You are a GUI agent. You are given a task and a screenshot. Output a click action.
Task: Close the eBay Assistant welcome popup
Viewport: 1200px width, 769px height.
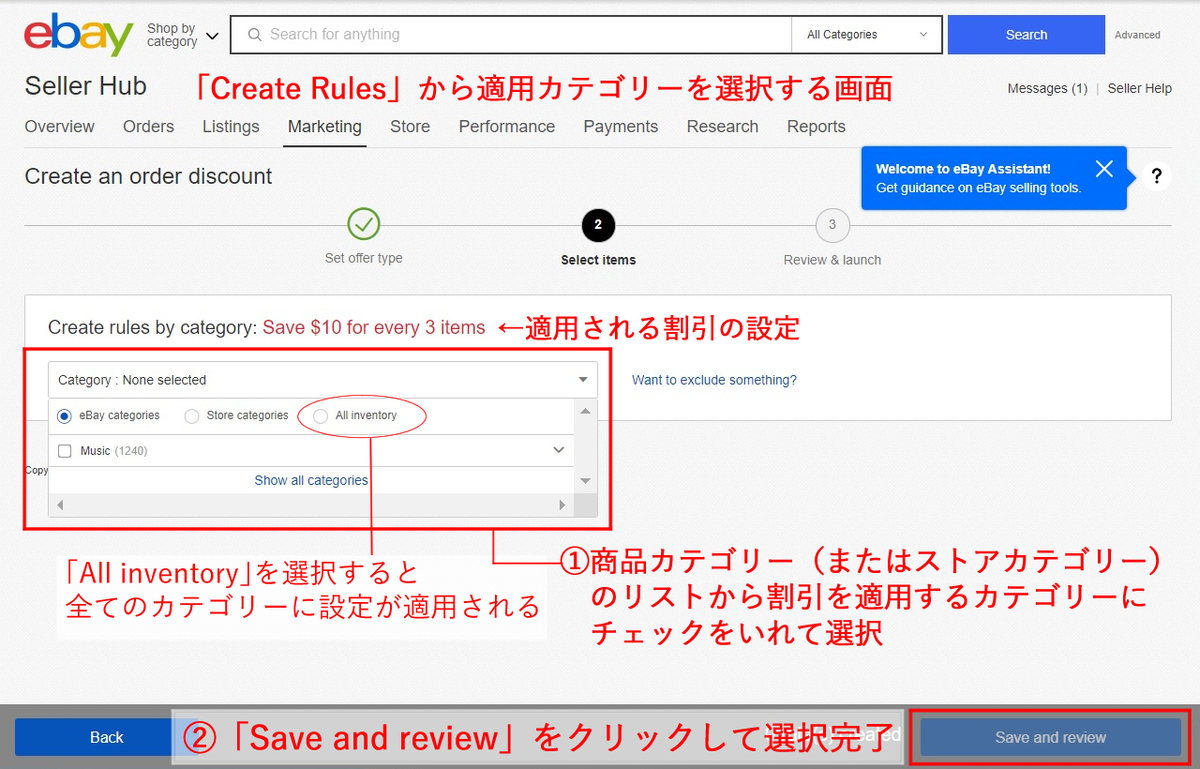tap(1103, 168)
